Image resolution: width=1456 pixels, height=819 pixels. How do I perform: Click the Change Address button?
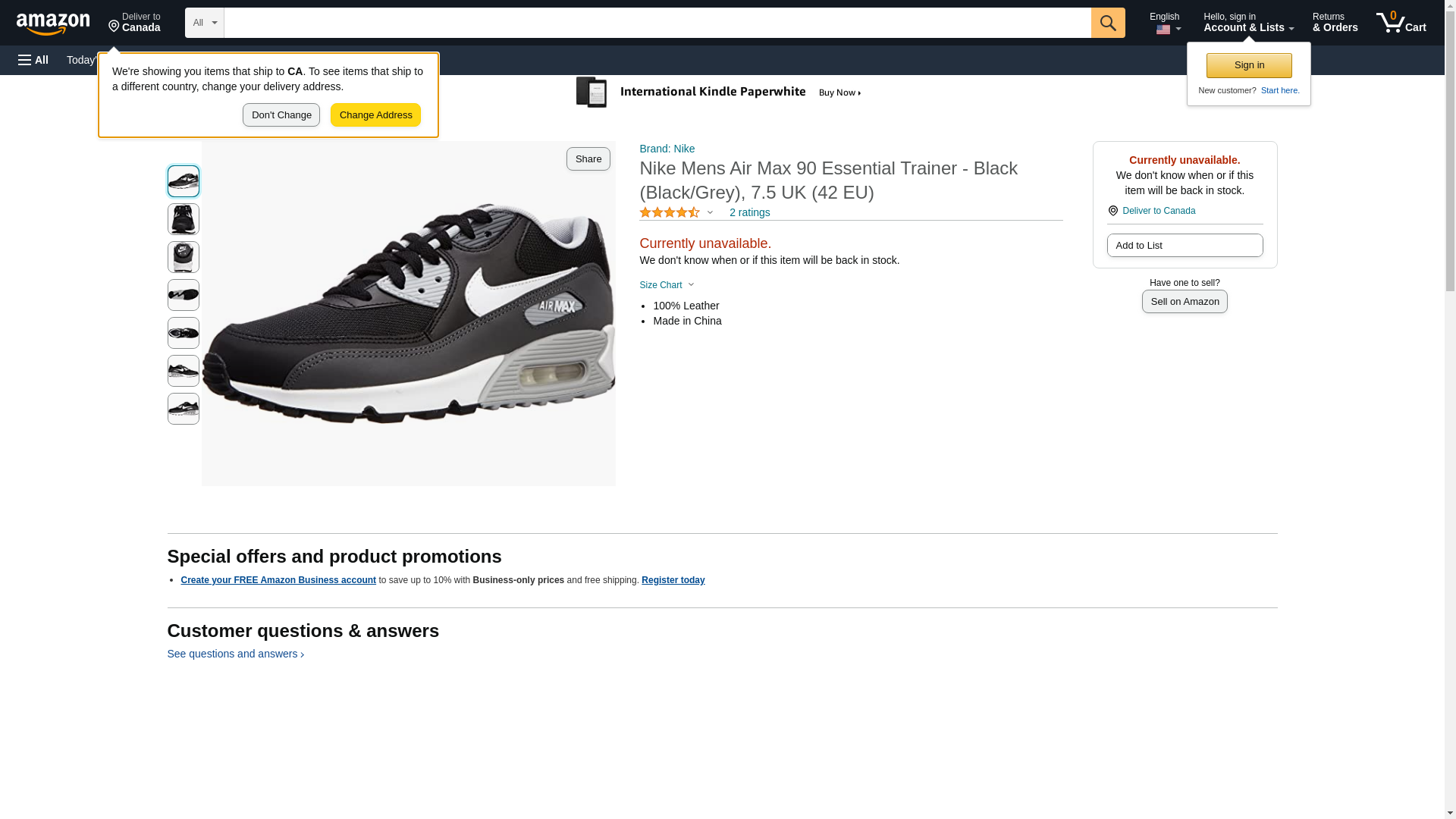[375, 115]
